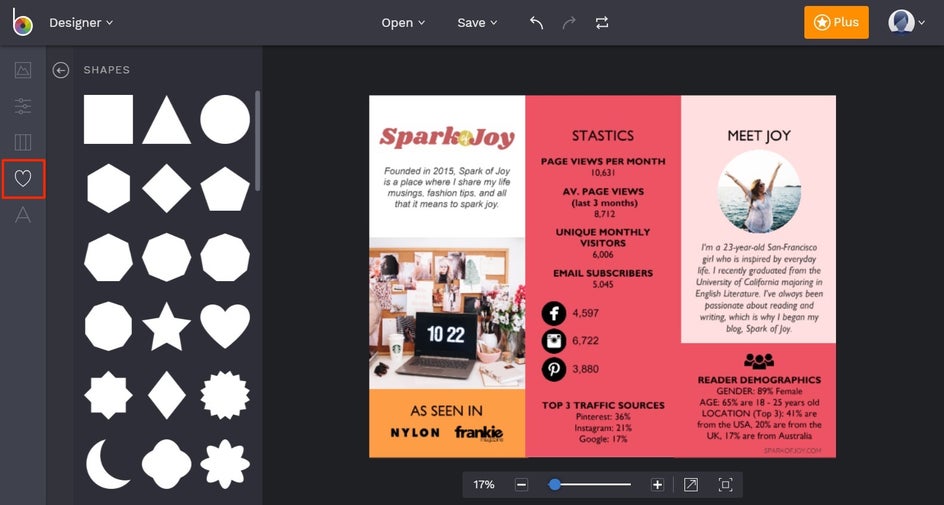The width and height of the screenshot is (944, 505).
Task: Select the MEET JOY heading text
Action: (758, 135)
